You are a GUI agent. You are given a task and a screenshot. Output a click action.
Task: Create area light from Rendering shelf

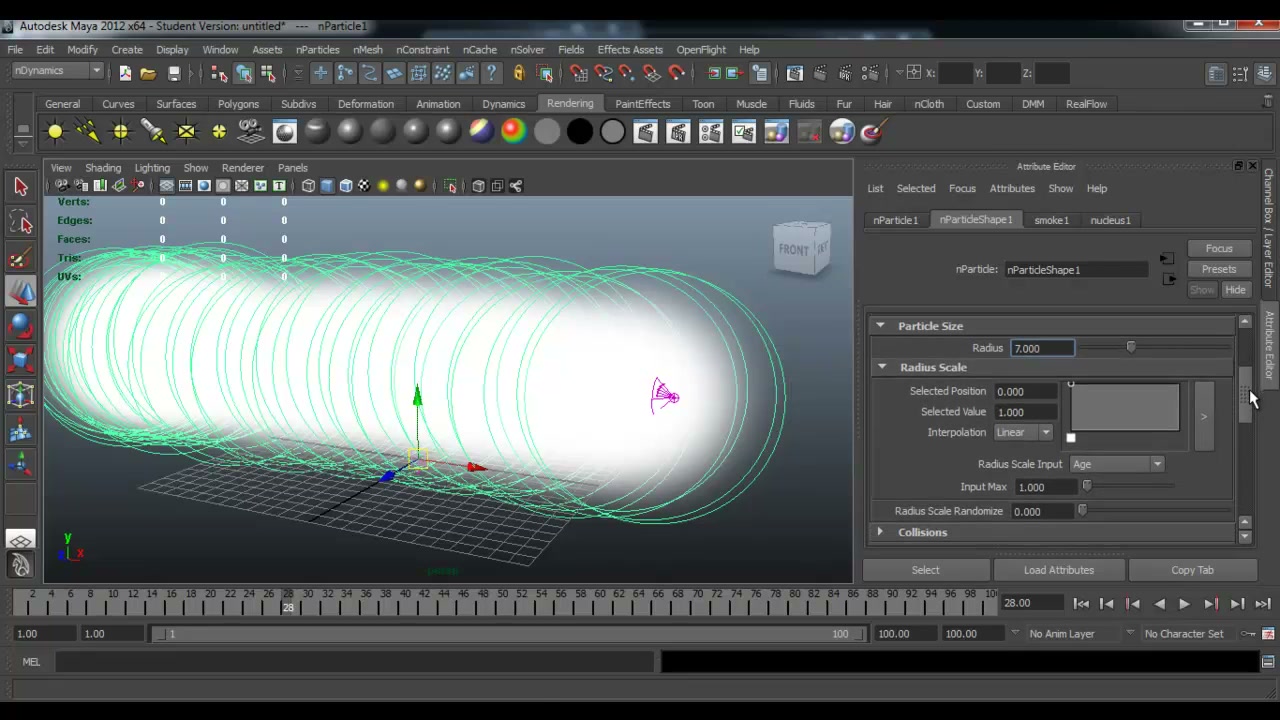186,131
